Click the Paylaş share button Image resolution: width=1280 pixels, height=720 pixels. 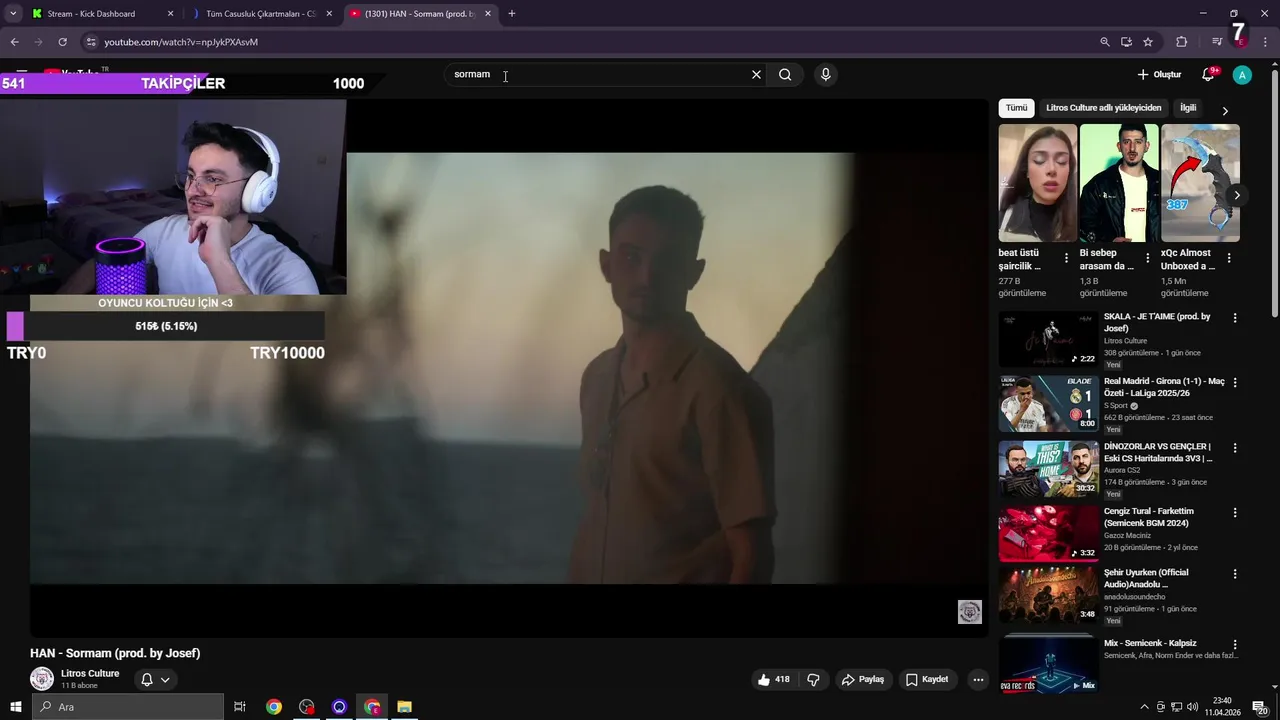click(x=862, y=679)
